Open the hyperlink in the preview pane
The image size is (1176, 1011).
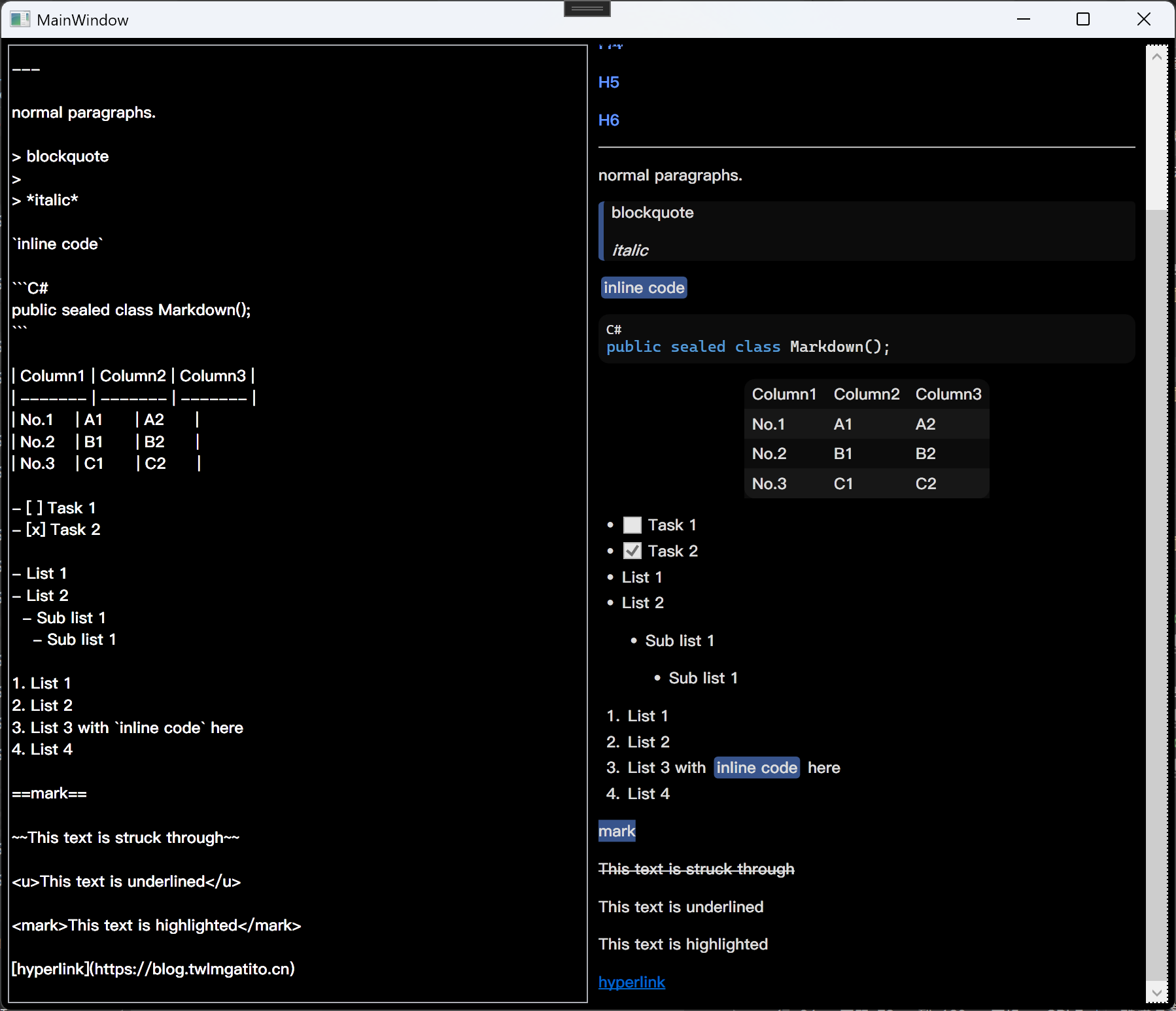(631, 982)
